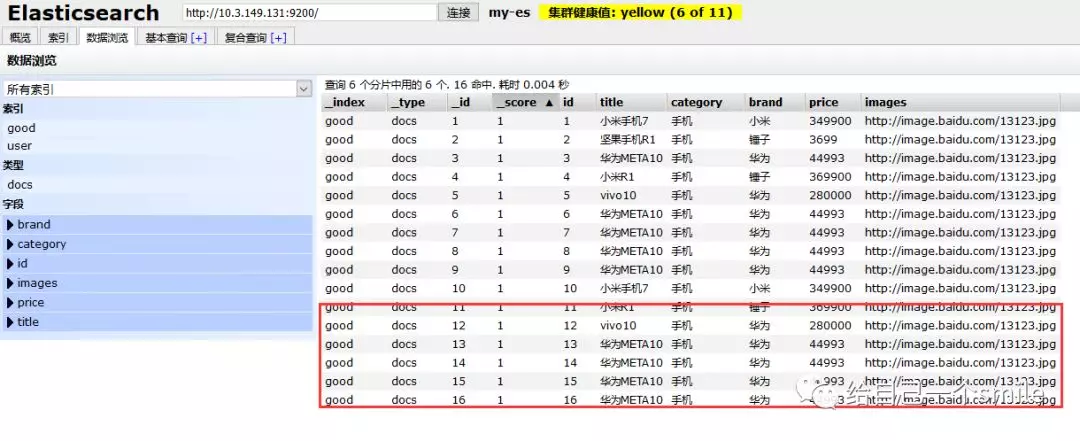Click image URL in row 1
Image resolution: width=1080 pixels, height=441 pixels.
pyautogui.click(x=960, y=121)
